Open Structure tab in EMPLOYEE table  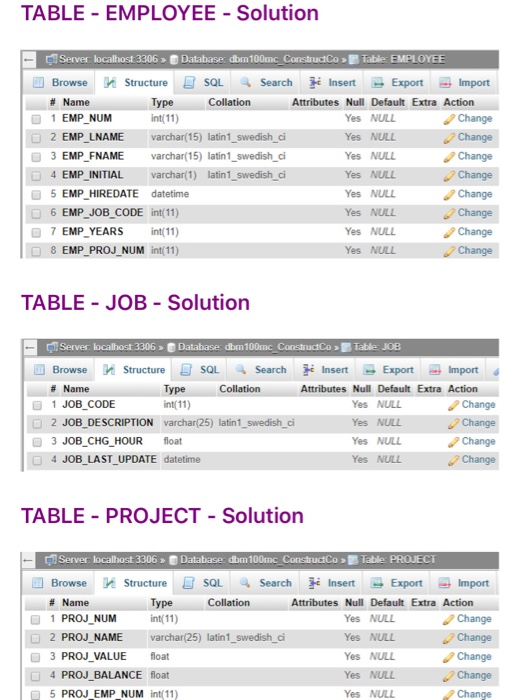(135, 83)
